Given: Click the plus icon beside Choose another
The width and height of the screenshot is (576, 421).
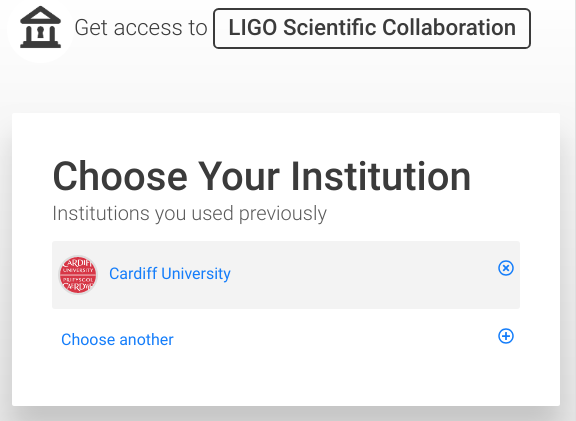Looking at the screenshot, I should (x=506, y=336).
